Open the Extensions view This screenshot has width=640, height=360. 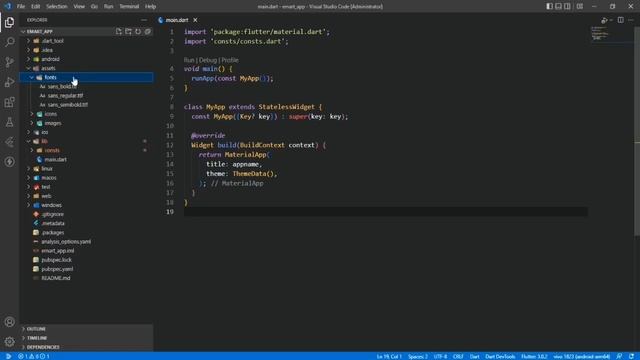pos(9,102)
